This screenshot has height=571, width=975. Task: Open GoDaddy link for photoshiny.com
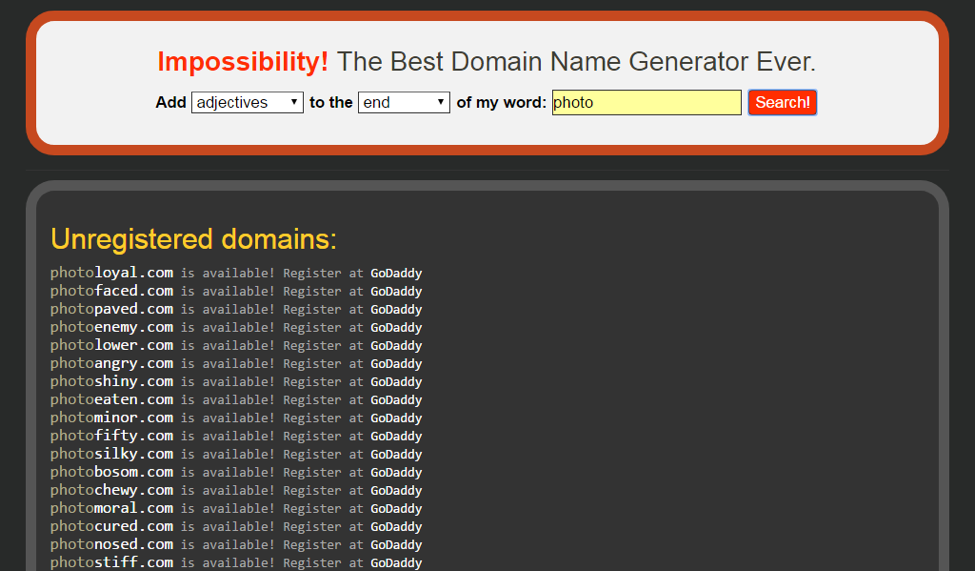[396, 381]
